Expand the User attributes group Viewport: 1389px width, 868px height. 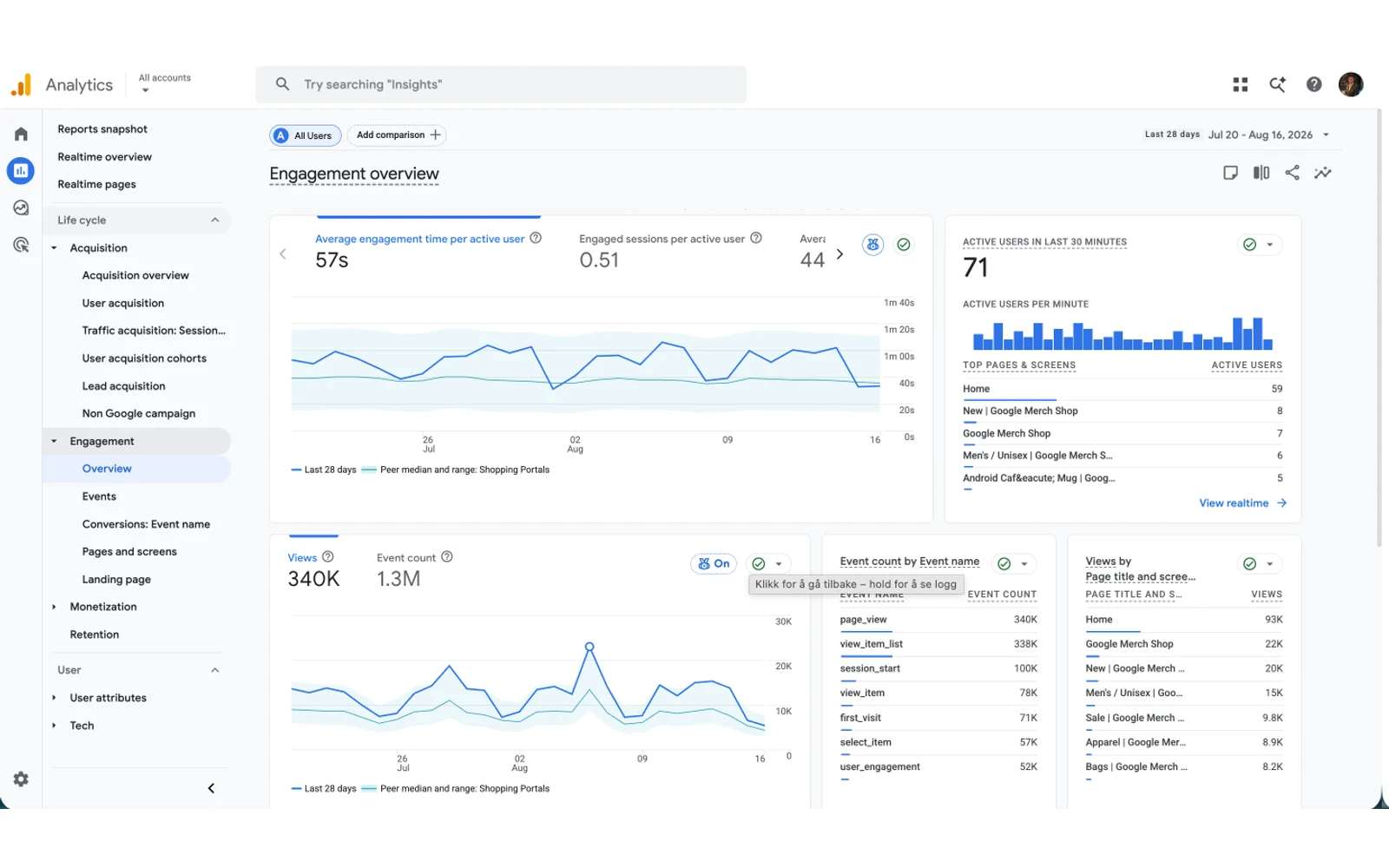coord(54,698)
